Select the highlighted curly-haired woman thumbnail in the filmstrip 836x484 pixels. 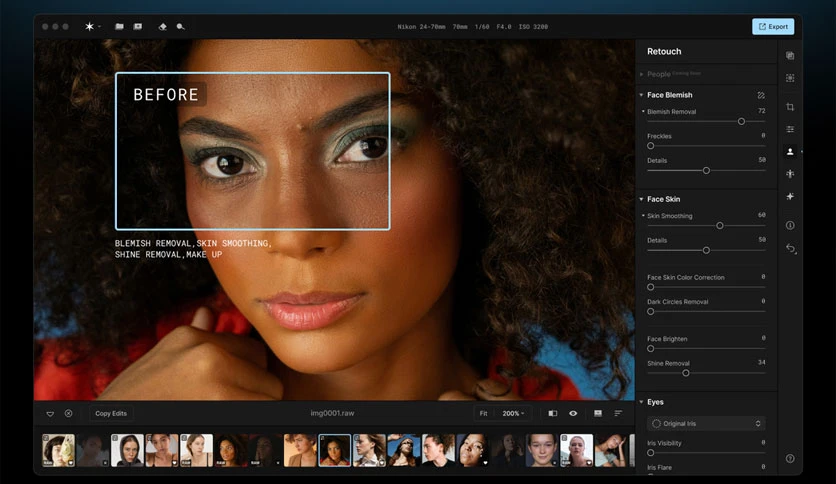coord(335,450)
